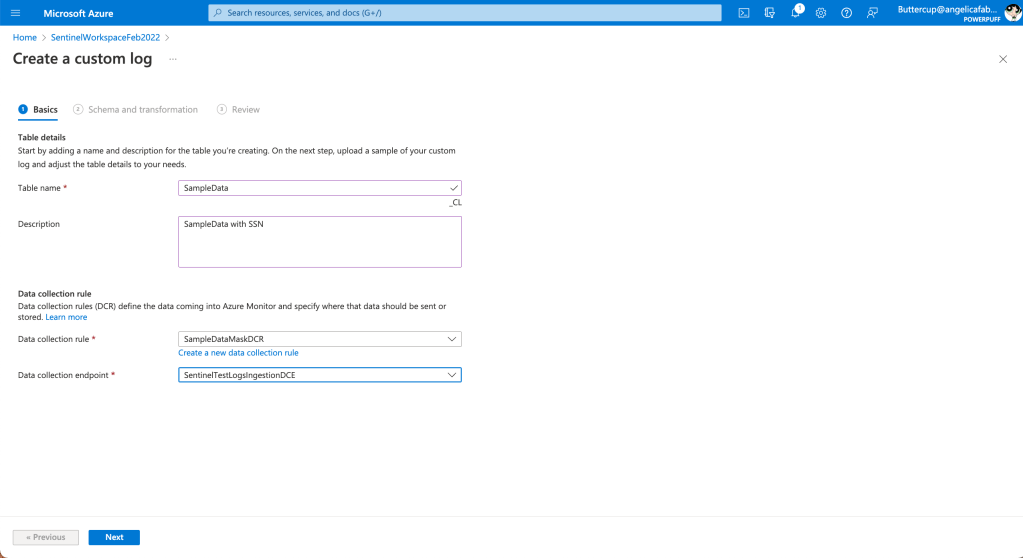
Task: Open the Directories and subscriptions filter
Action: (x=769, y=13)
